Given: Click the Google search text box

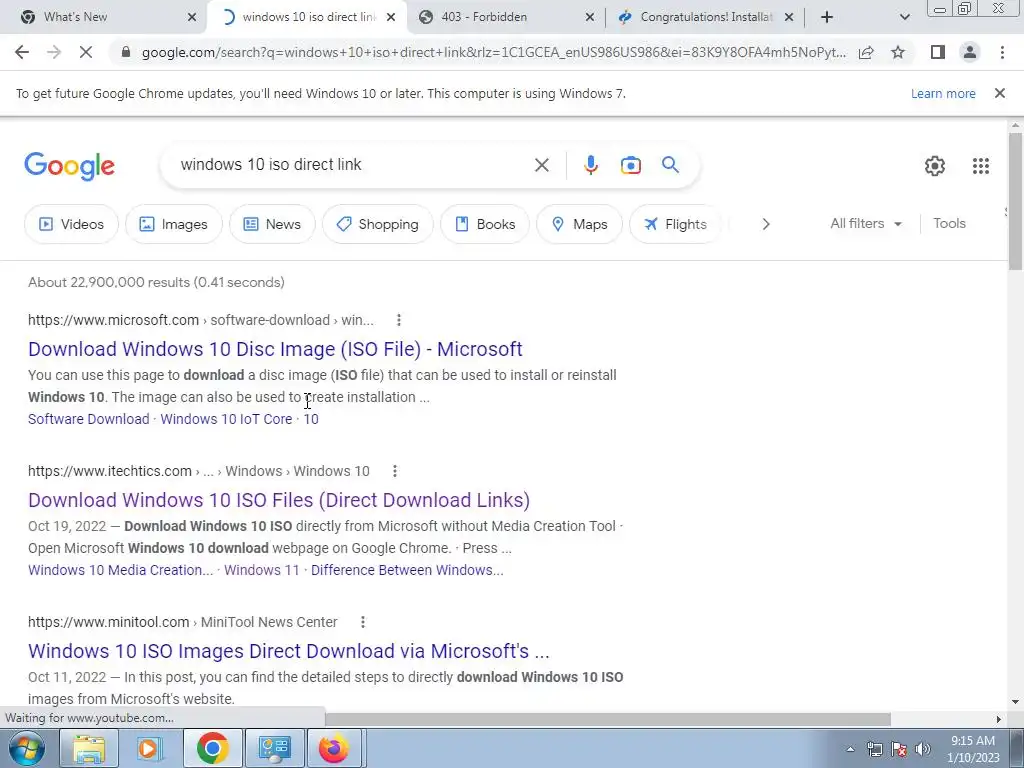Looking at the screenshot, I should (353, 165).
